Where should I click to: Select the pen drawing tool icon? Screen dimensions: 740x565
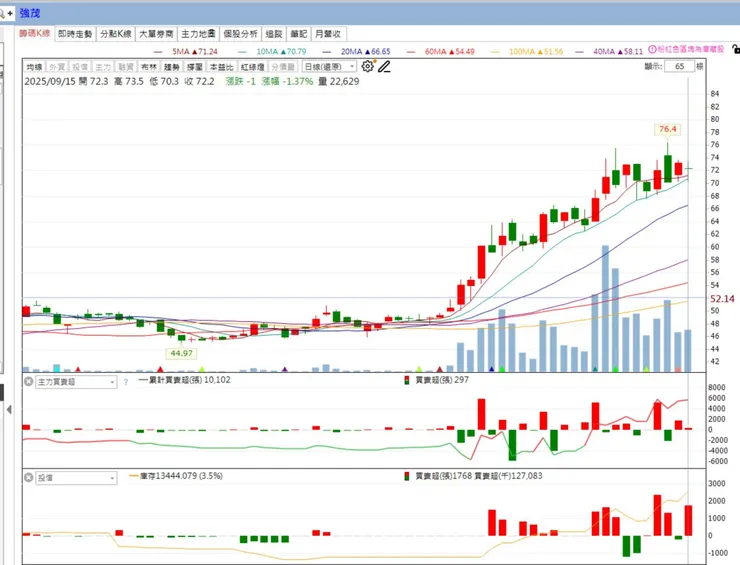pos(384,67)
